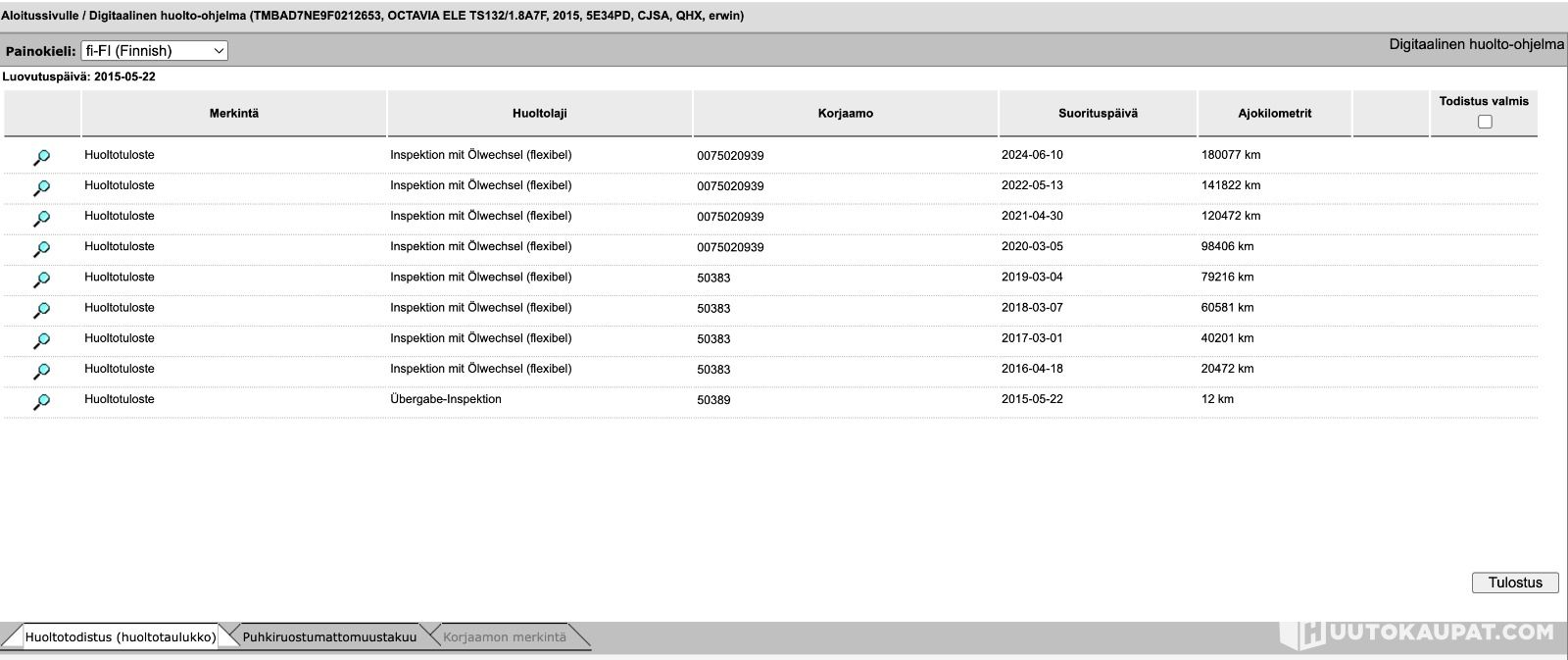The width and height of the screenshot is (1568, 660).
Task: Click the Suorituspäivä column header
Action: (1098, 114)
